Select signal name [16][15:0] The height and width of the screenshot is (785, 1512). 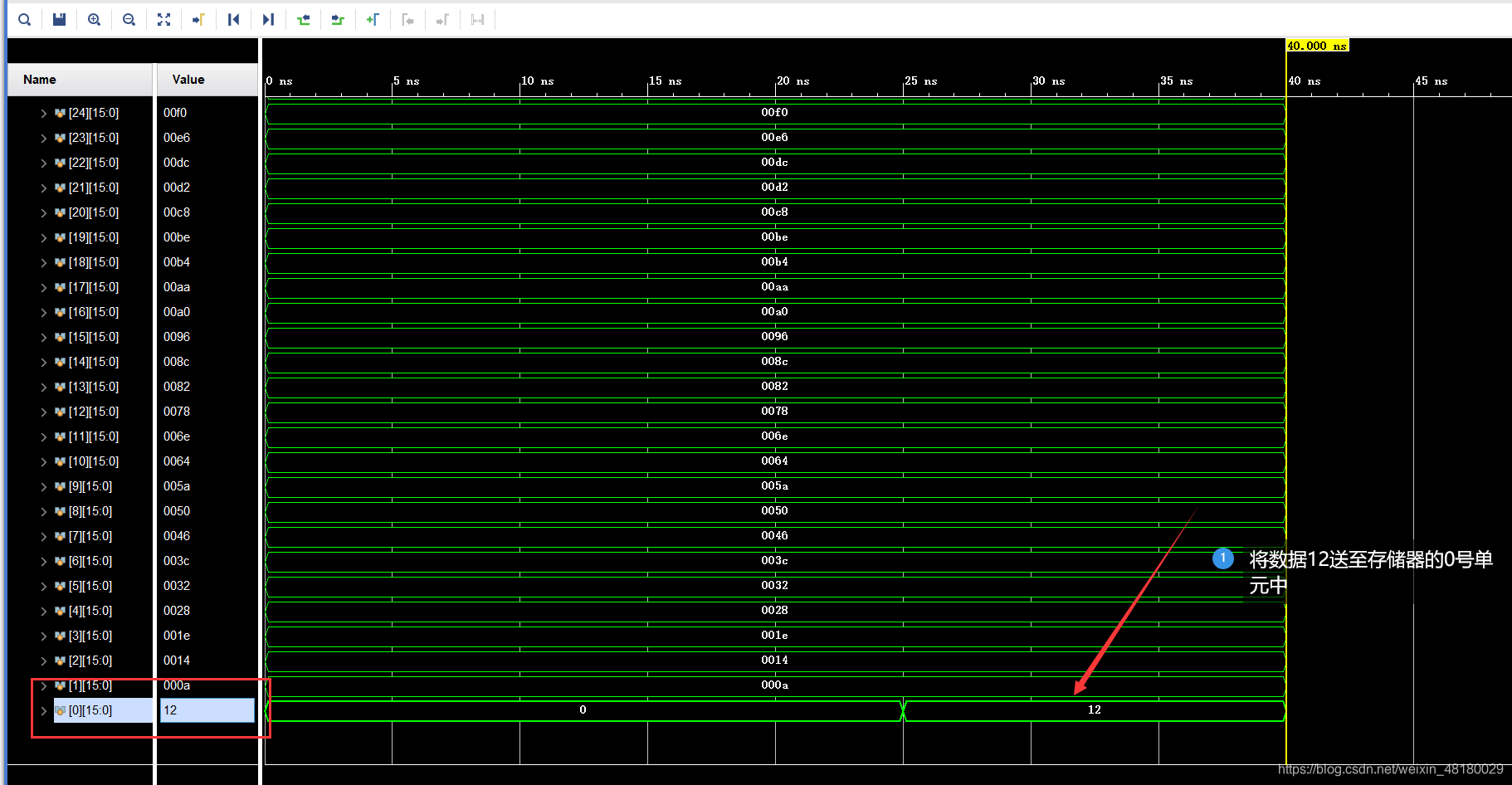tap(94, 312)
